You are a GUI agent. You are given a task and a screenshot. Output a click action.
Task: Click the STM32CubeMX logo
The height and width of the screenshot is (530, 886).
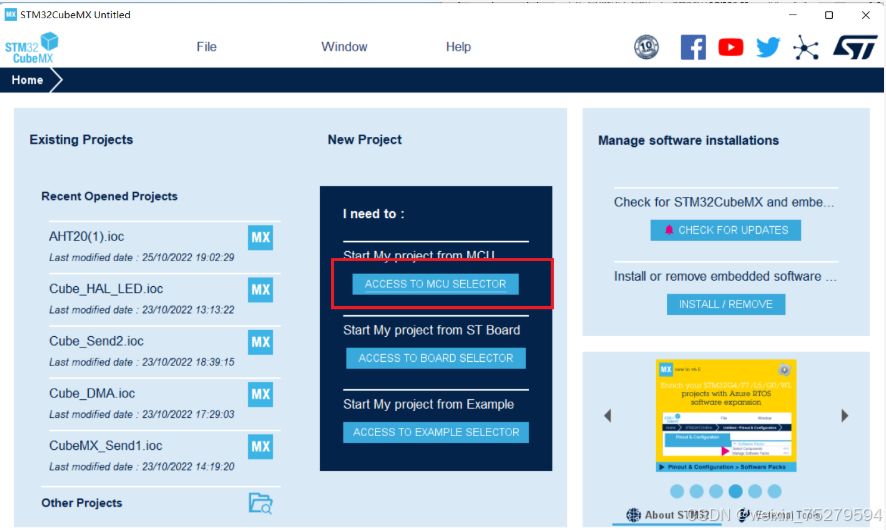point(32,48)
